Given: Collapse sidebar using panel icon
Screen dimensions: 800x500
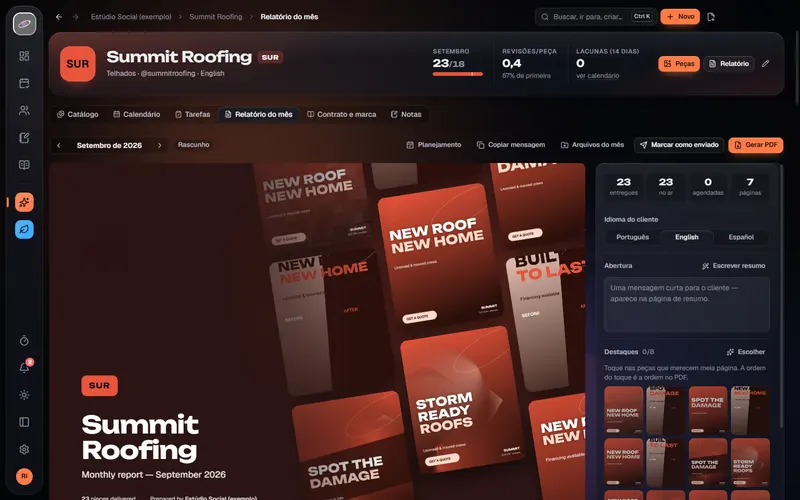Looking at the screenshot, I should click(x=24, y=422).
